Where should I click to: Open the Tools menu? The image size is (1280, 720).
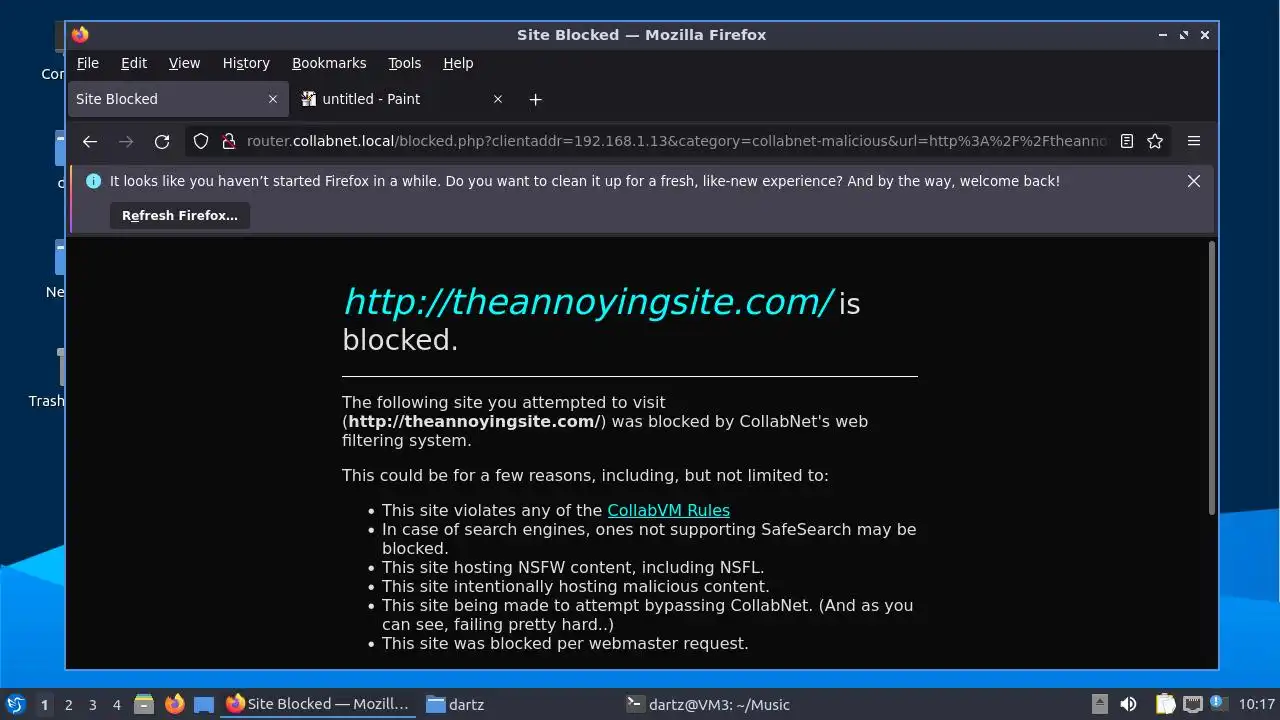404,63
